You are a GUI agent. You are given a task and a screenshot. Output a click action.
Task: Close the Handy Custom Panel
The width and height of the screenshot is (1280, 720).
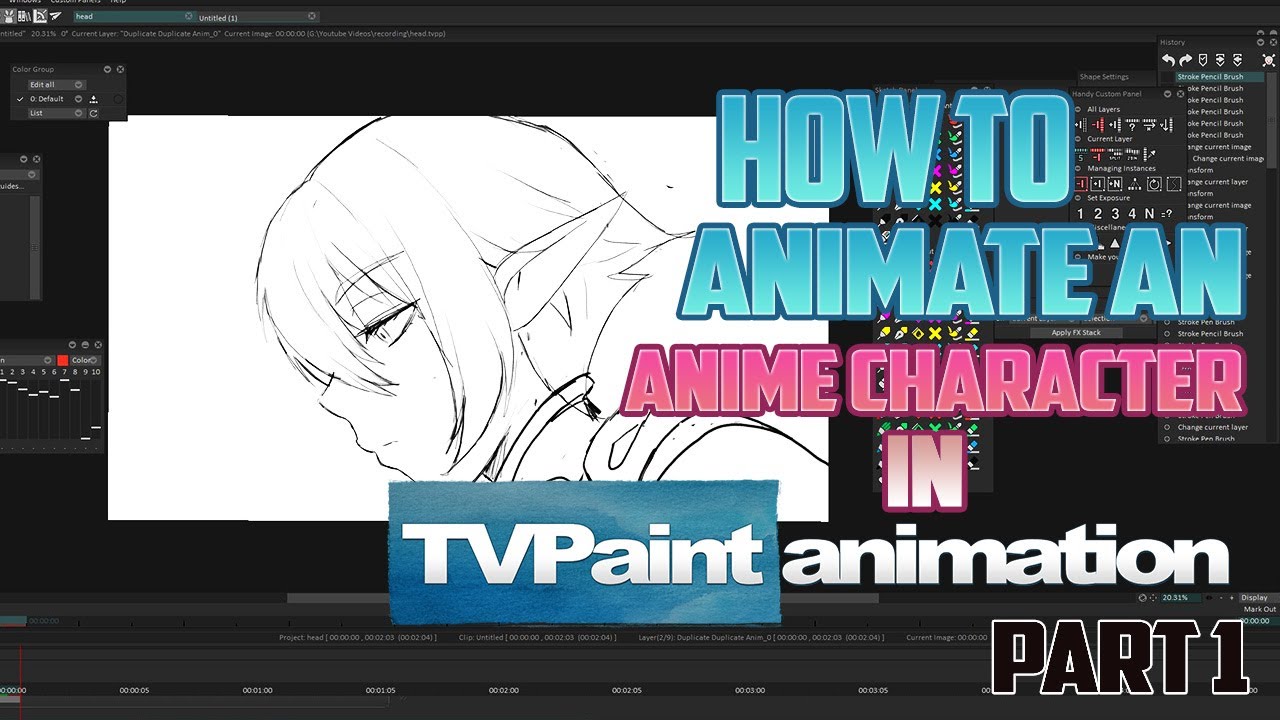click(1180, 94)
